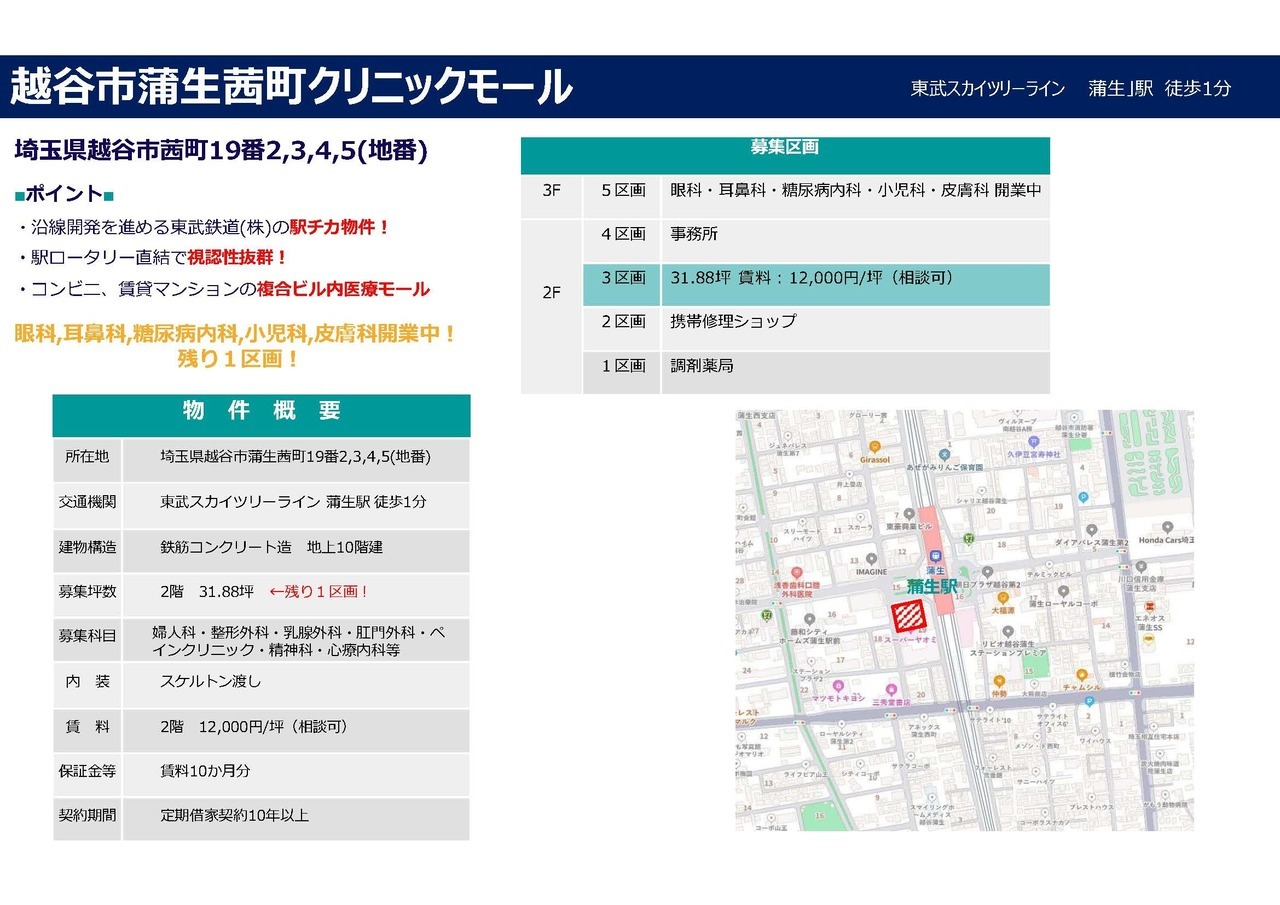
Task: Click the マツモトキヨシ drugstore marker
Action: pos(838,687)
